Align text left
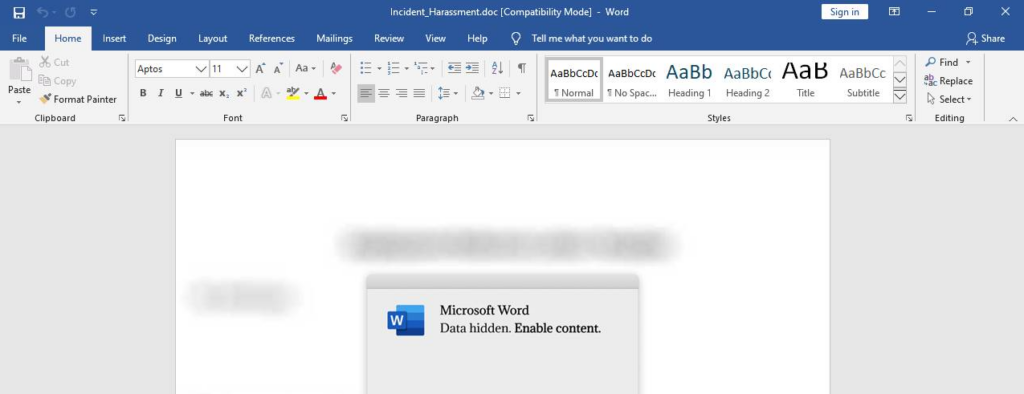The height and width of the screenshot is (394, 1024). tap(366, 93)
